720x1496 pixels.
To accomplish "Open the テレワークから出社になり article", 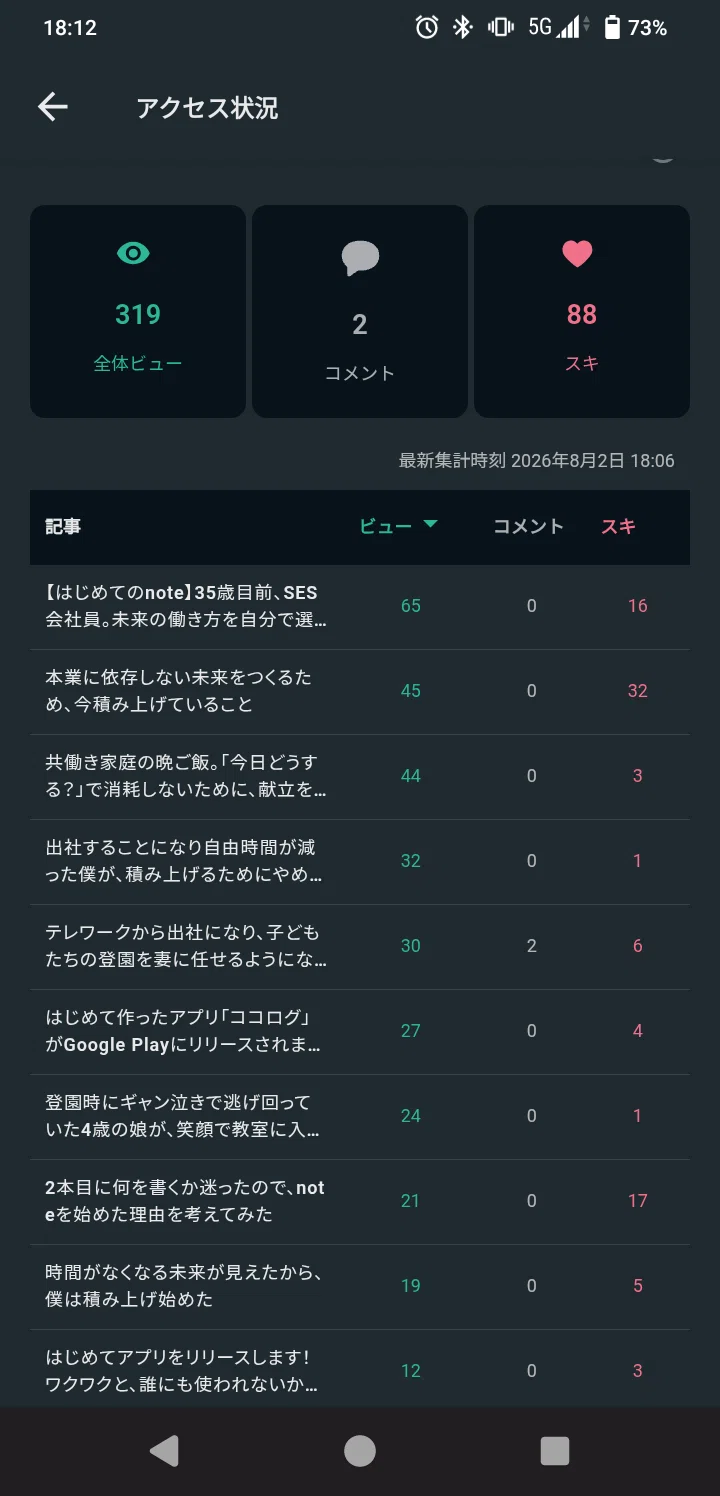I will coord(360,947).
